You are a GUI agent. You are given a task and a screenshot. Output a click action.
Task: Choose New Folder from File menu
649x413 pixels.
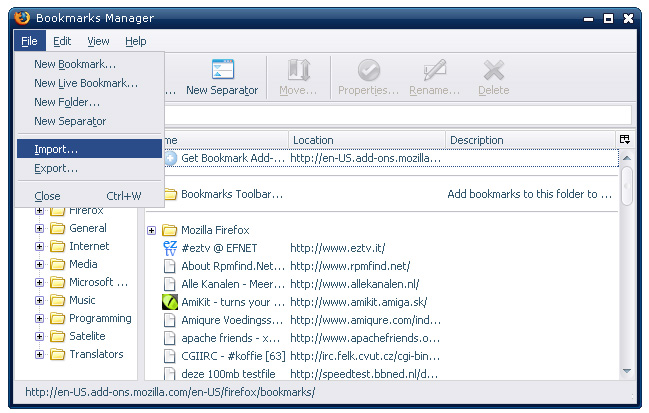[x=89, y=102]
